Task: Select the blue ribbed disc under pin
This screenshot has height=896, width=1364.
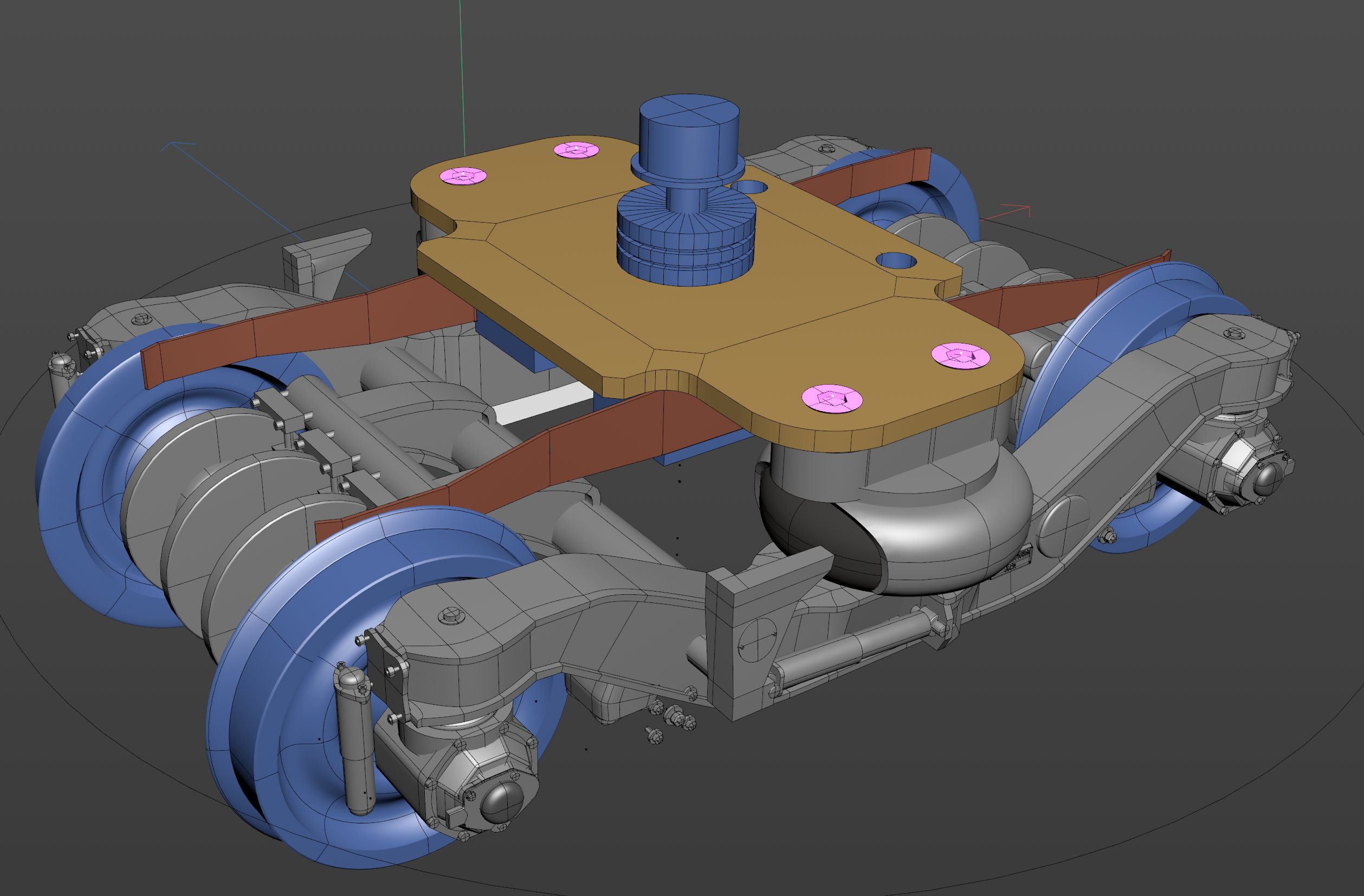Action: point(686,238)
